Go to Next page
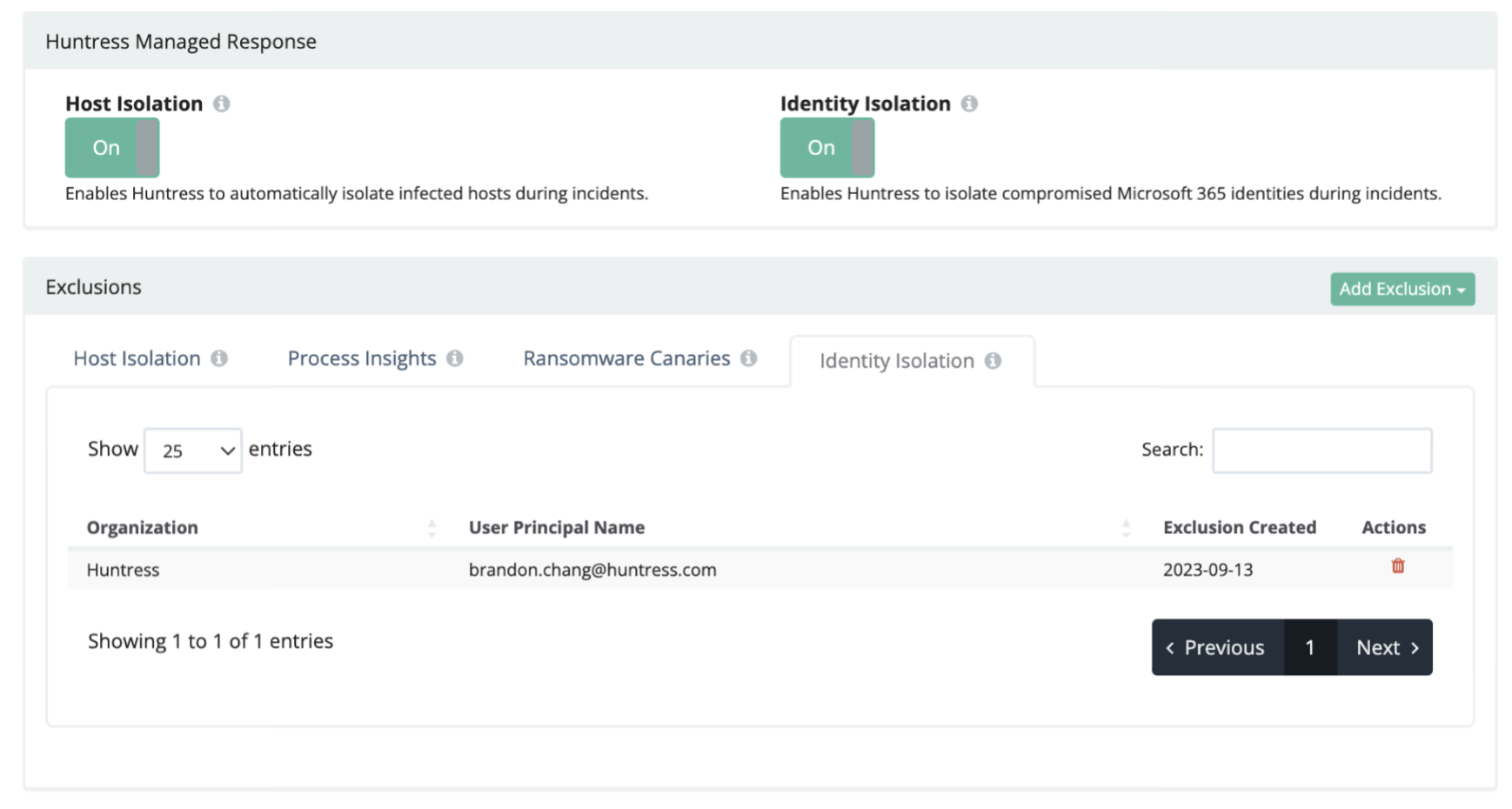1512x809 pixels. tap(1385, 647)
